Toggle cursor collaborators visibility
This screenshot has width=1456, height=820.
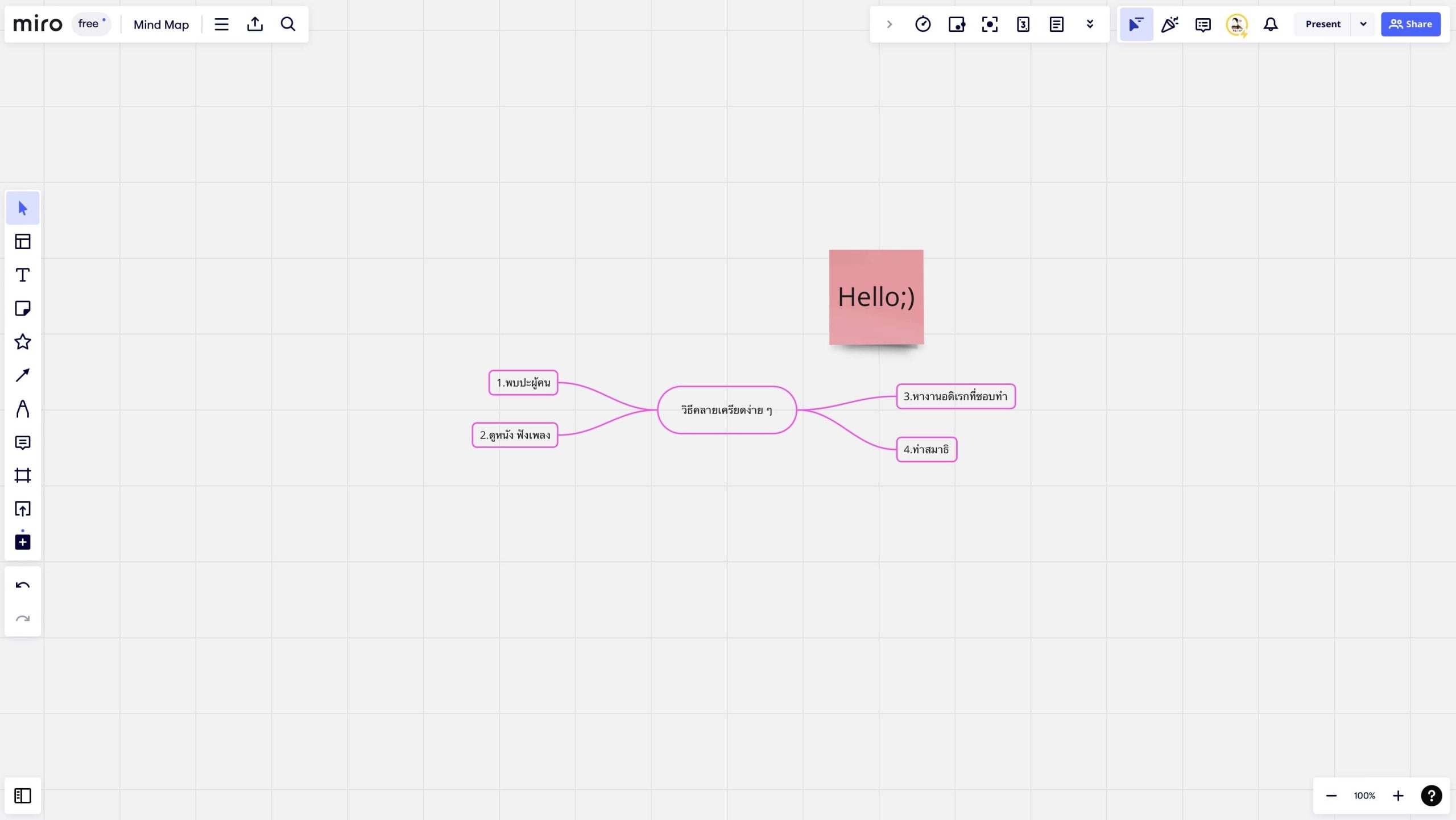[x=1136, y=24]
